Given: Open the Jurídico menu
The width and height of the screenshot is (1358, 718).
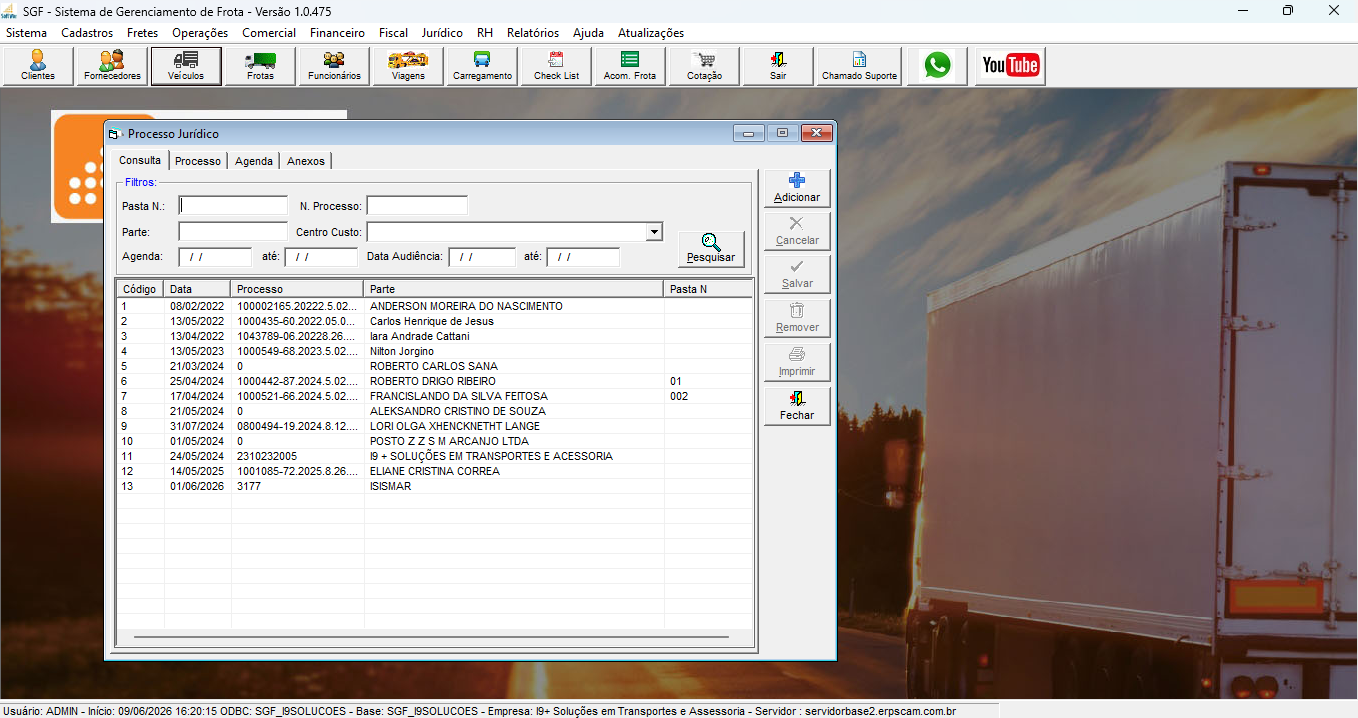Looking at the screenshot, I should (442, 33).
